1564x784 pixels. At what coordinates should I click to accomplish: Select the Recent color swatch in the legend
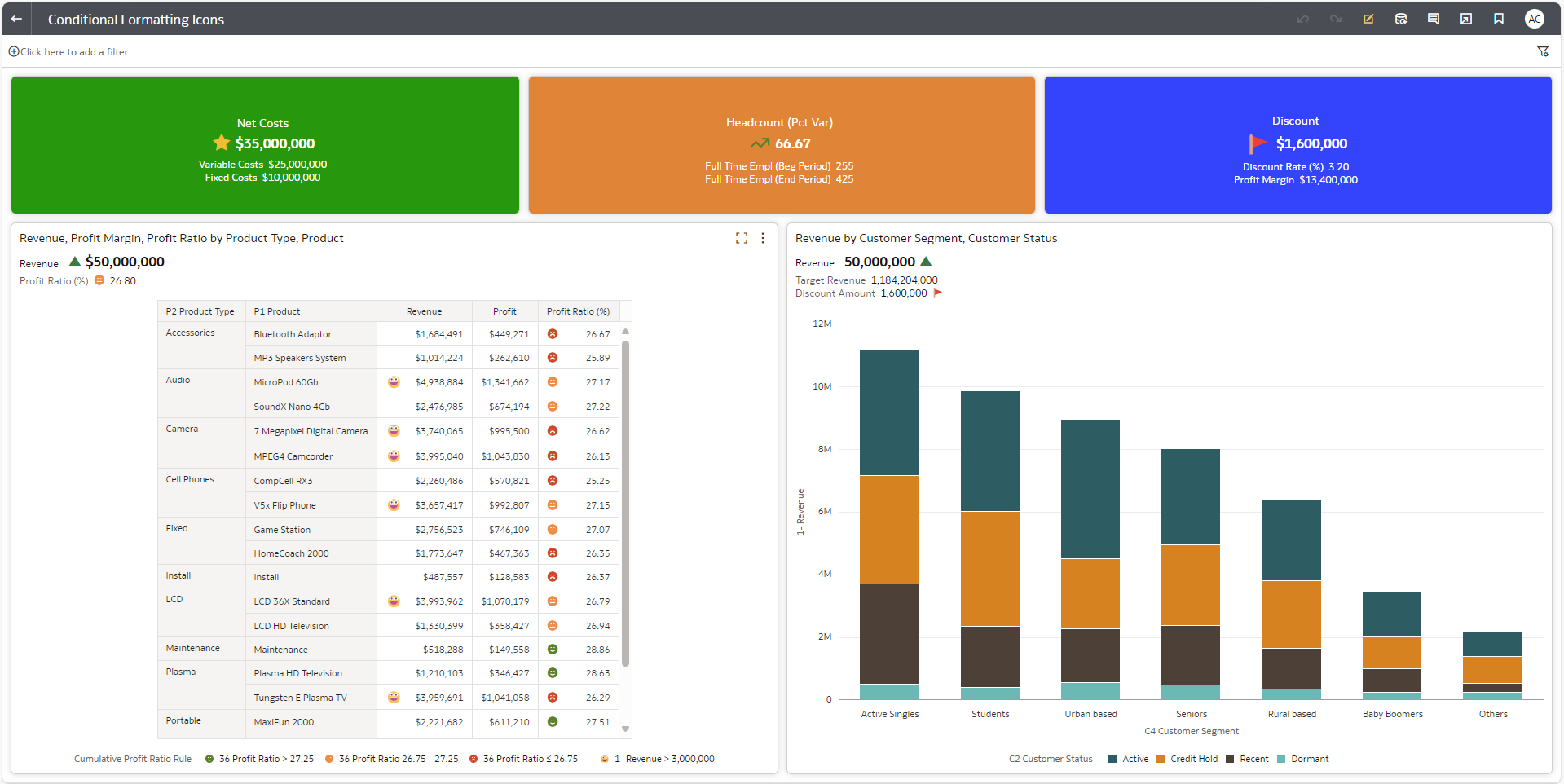coord(1229,759)
